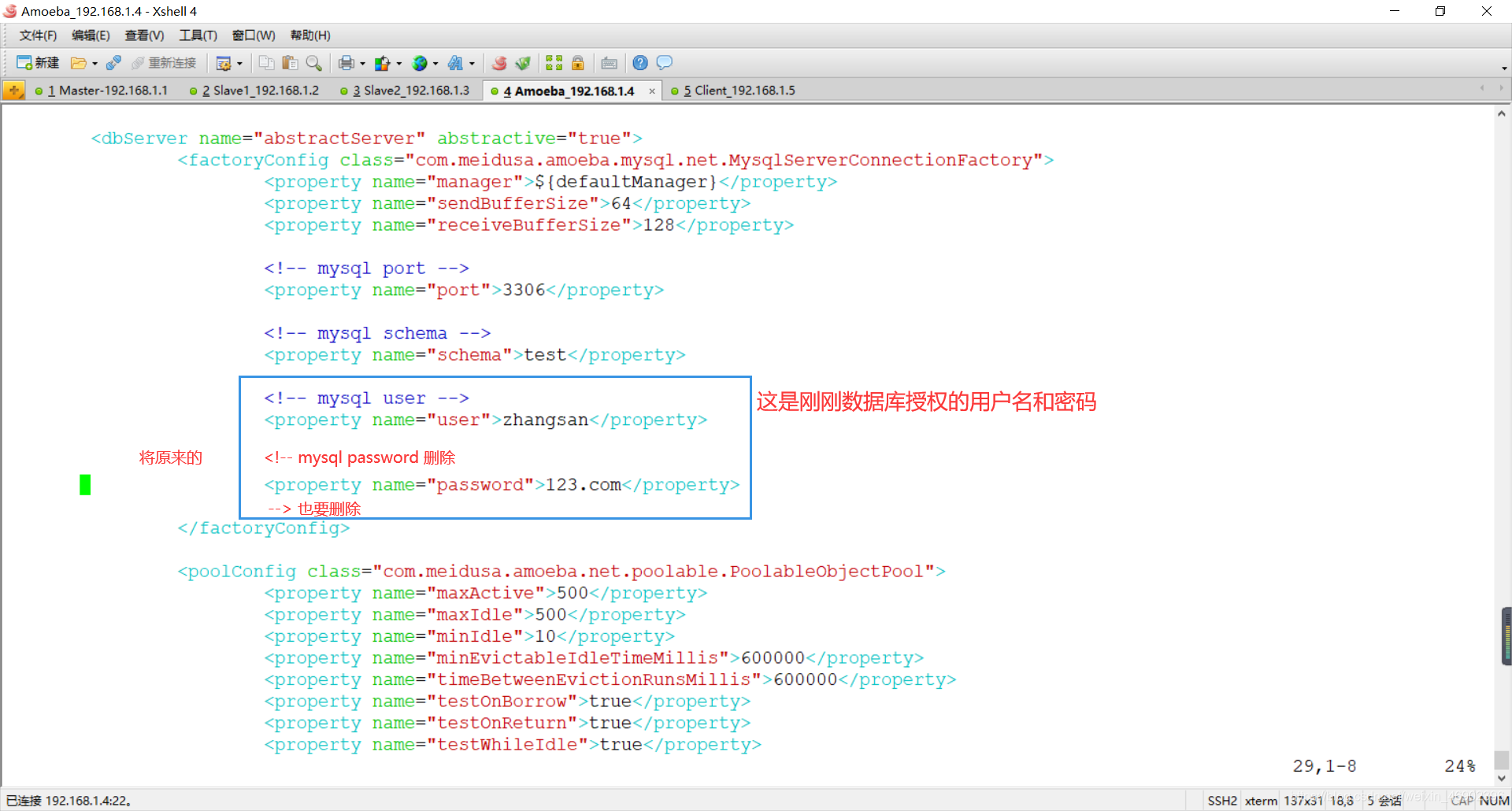
Task: Click the CAP status indicator
Action: 1462,801
